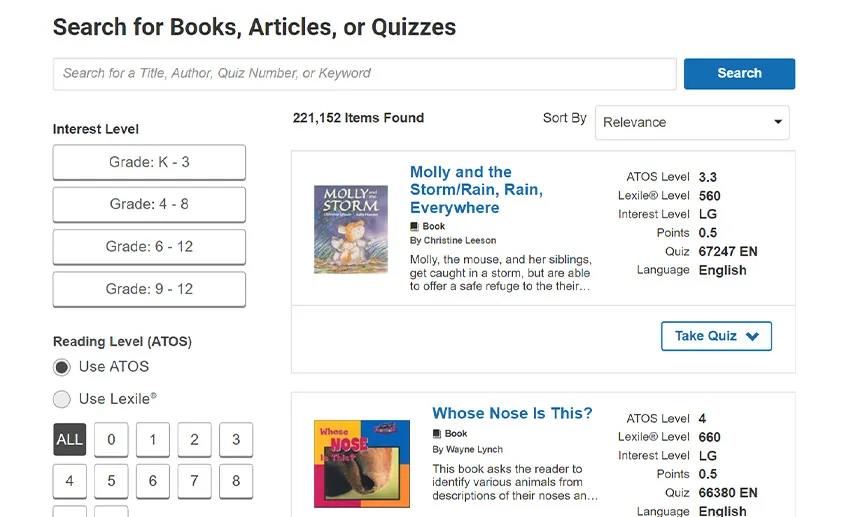Click the search text input field
The width and height of the screenshot is (843, 517).
(364, 73)
